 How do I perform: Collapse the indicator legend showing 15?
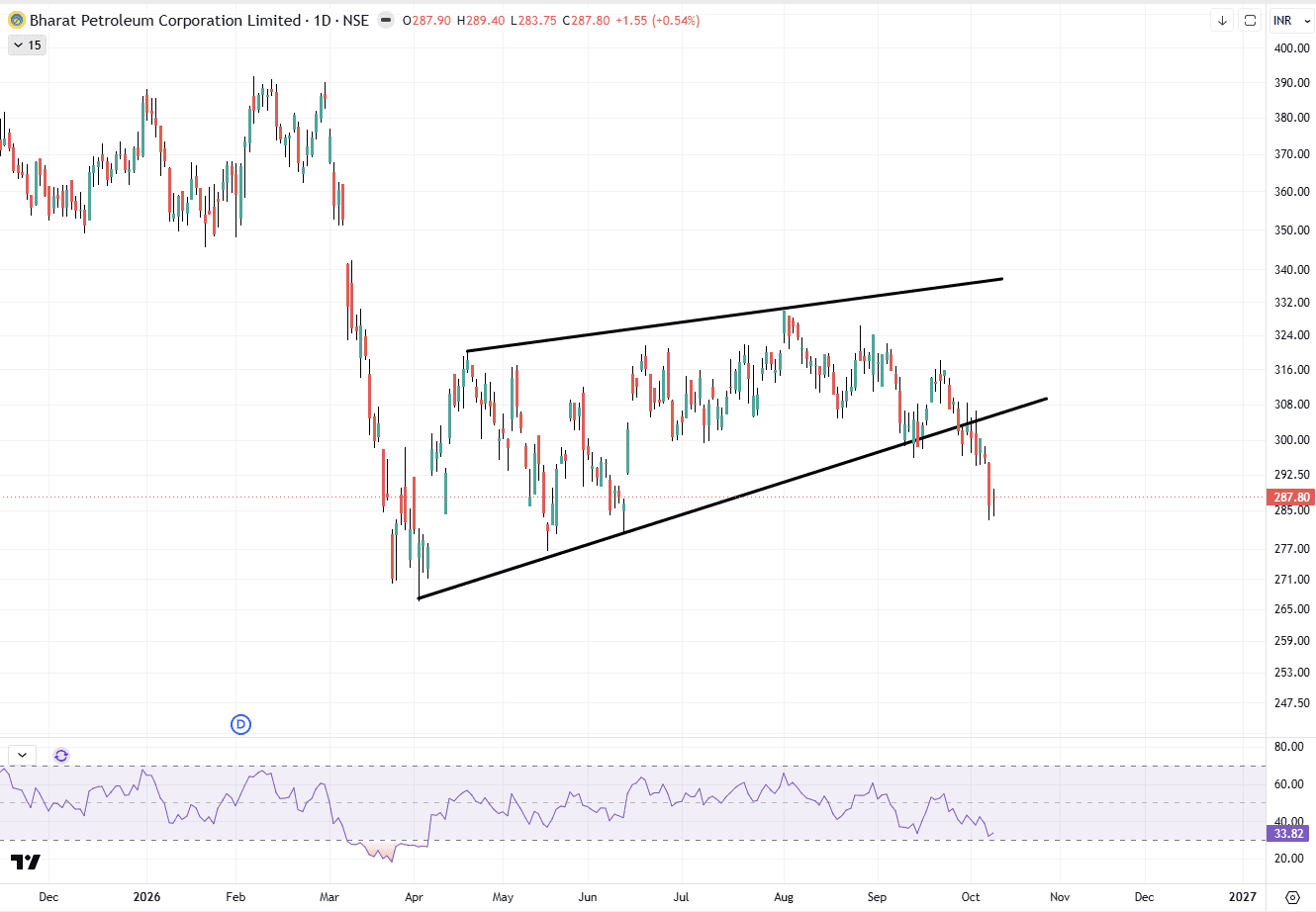(x=27, y=45)
